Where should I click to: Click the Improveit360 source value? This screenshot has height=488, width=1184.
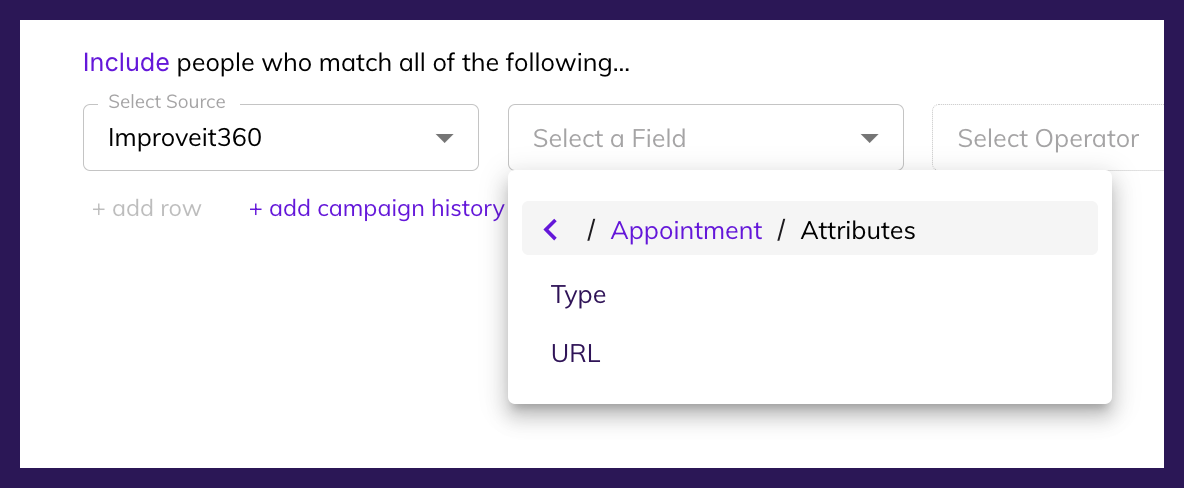pos(185,138)
